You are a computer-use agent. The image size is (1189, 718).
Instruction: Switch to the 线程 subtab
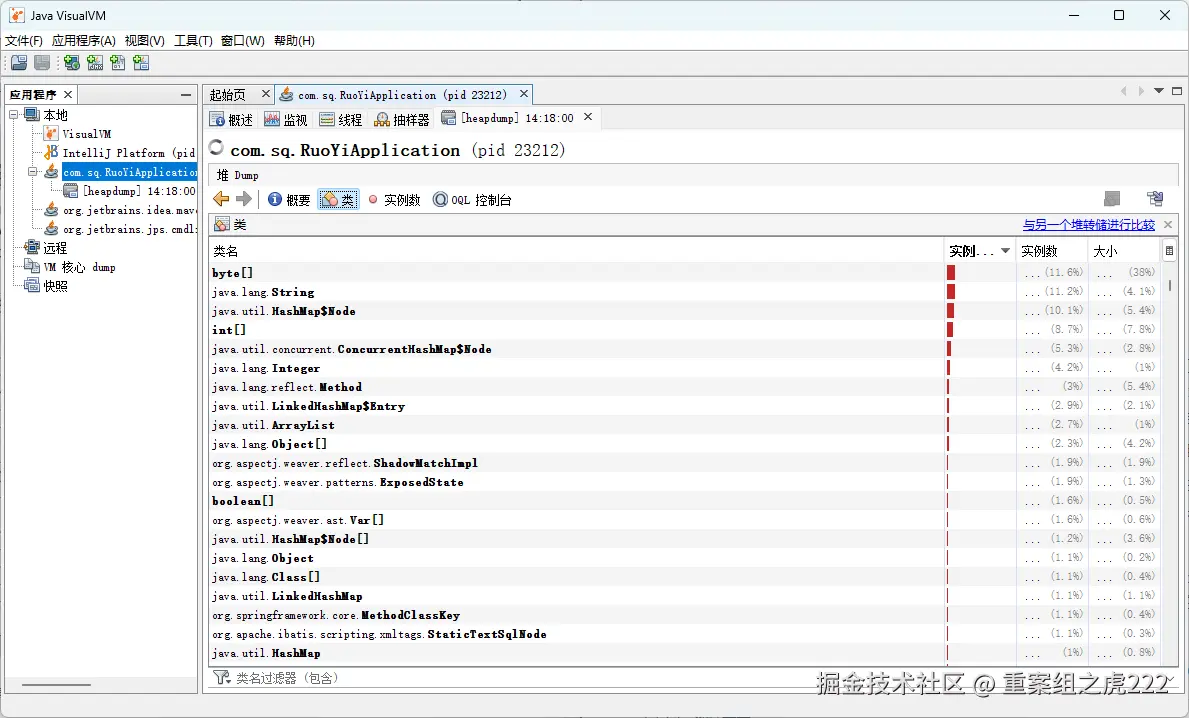click(x=340, y=119)
